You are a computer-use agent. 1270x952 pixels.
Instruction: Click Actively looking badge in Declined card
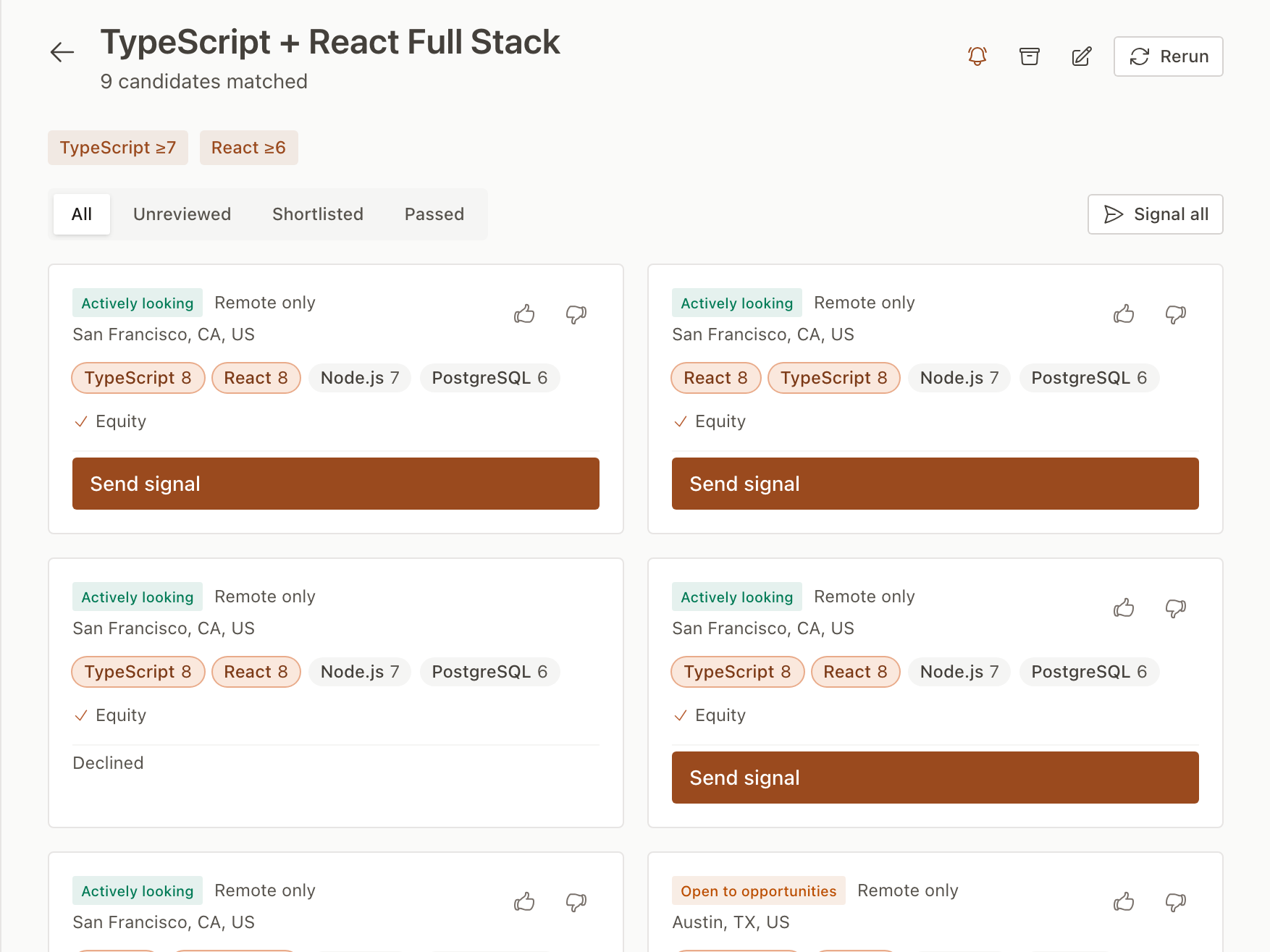[138, 597]
